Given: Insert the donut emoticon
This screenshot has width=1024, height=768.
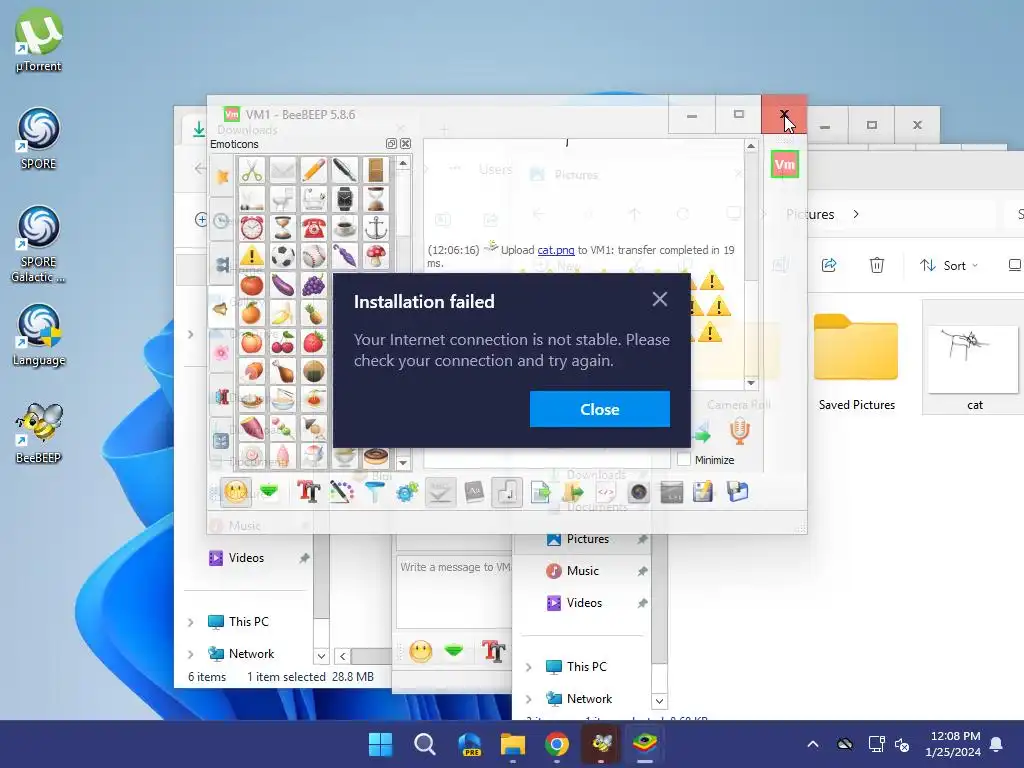Looking at the screenshot, I should (x=376, y=456).
